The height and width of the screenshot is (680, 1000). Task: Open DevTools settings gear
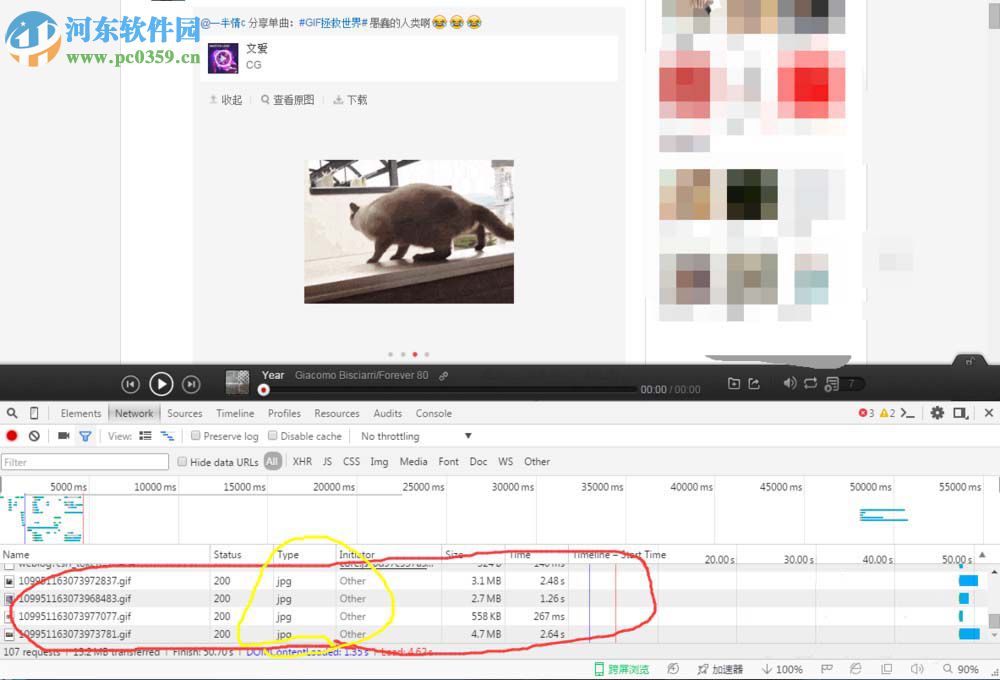937,412
